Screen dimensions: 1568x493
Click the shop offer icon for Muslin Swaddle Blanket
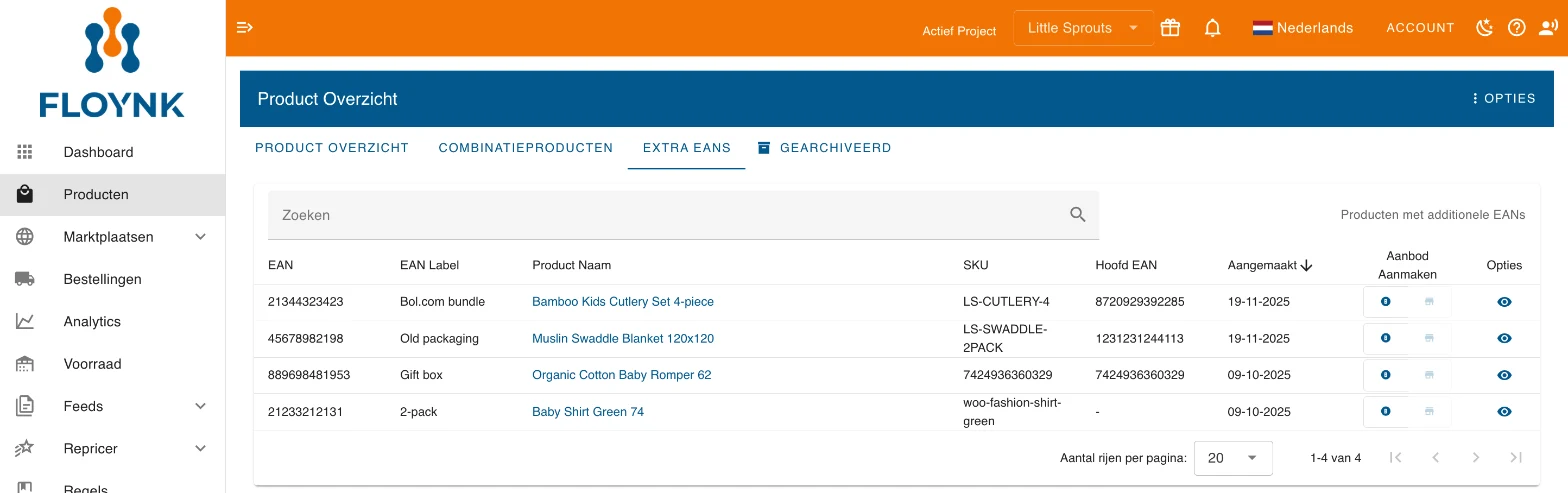(1429, 338)
